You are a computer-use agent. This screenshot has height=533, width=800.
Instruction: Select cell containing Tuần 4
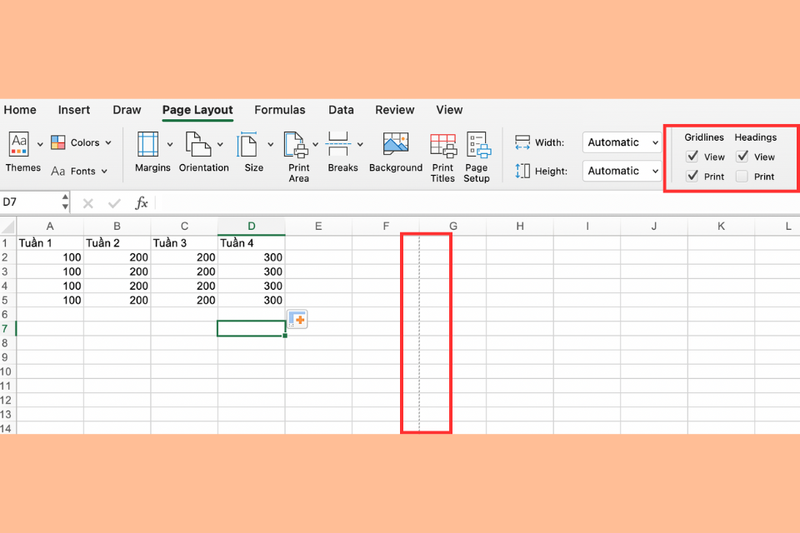[251, 243]
